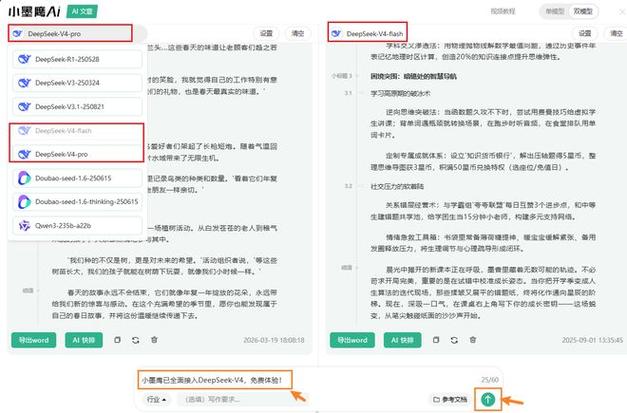The height and width of the screenshot is (413, 627).
Task: Click the right panel timestamp 13:35:45
Action: pos(592,340)
